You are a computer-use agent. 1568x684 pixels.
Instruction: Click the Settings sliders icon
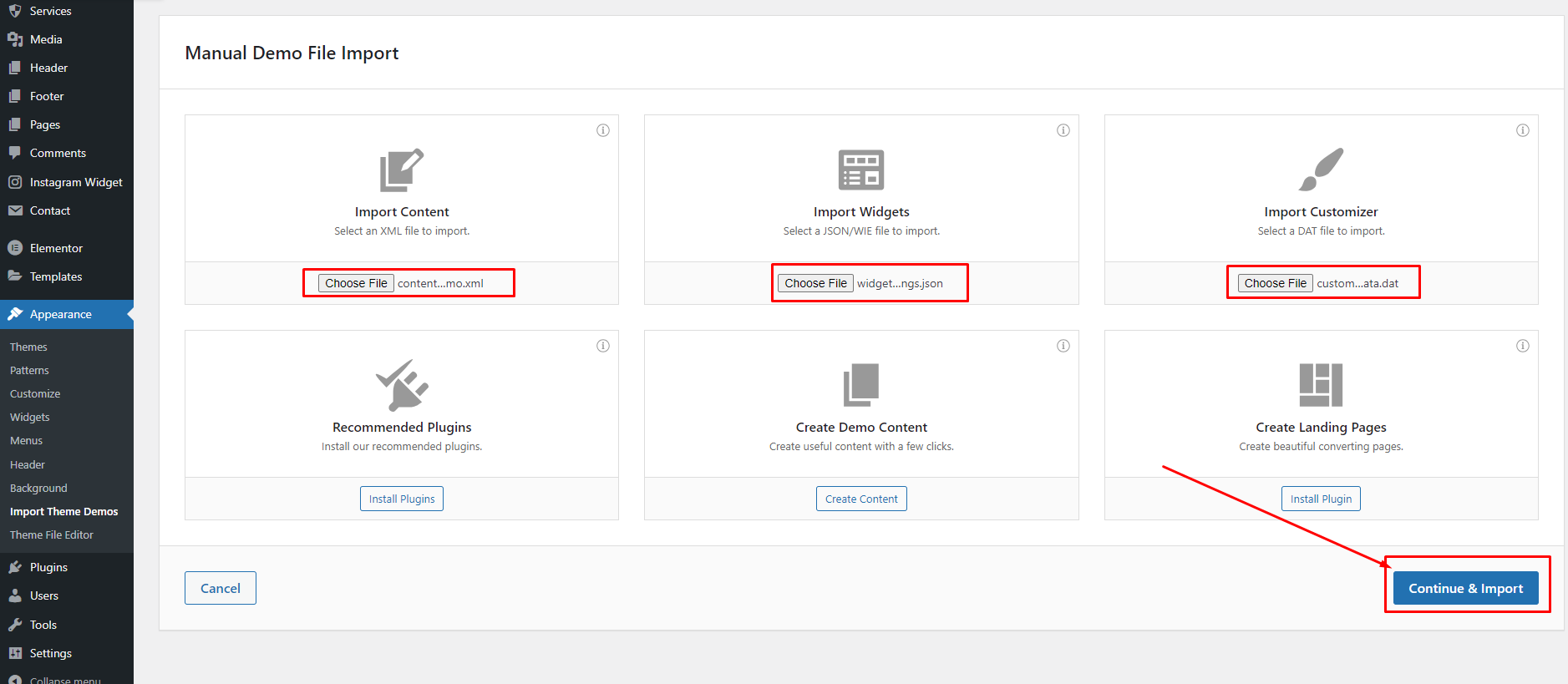coord(15,653)
